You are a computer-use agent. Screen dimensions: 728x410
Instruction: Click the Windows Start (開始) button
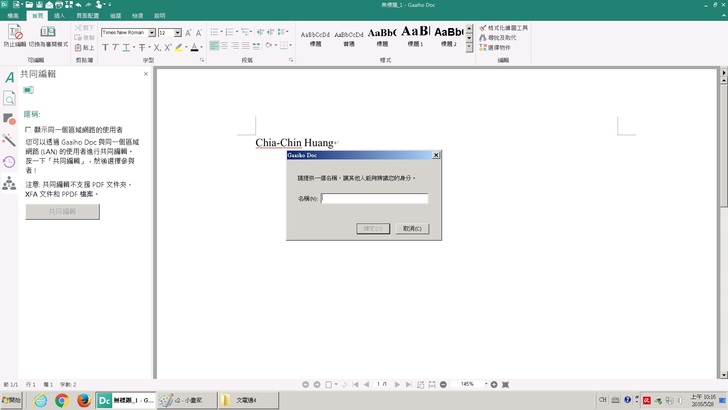[11, 400]
